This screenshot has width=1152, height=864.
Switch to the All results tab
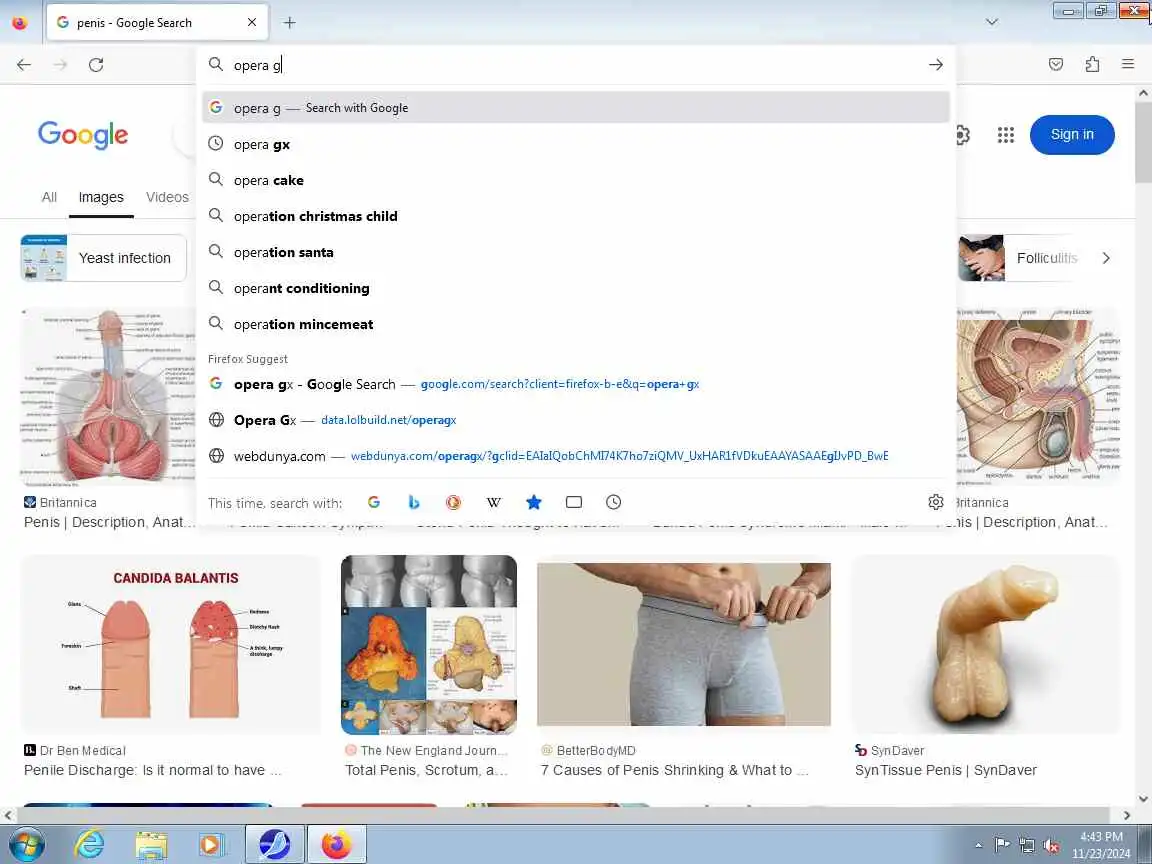[x=49, y=197]
